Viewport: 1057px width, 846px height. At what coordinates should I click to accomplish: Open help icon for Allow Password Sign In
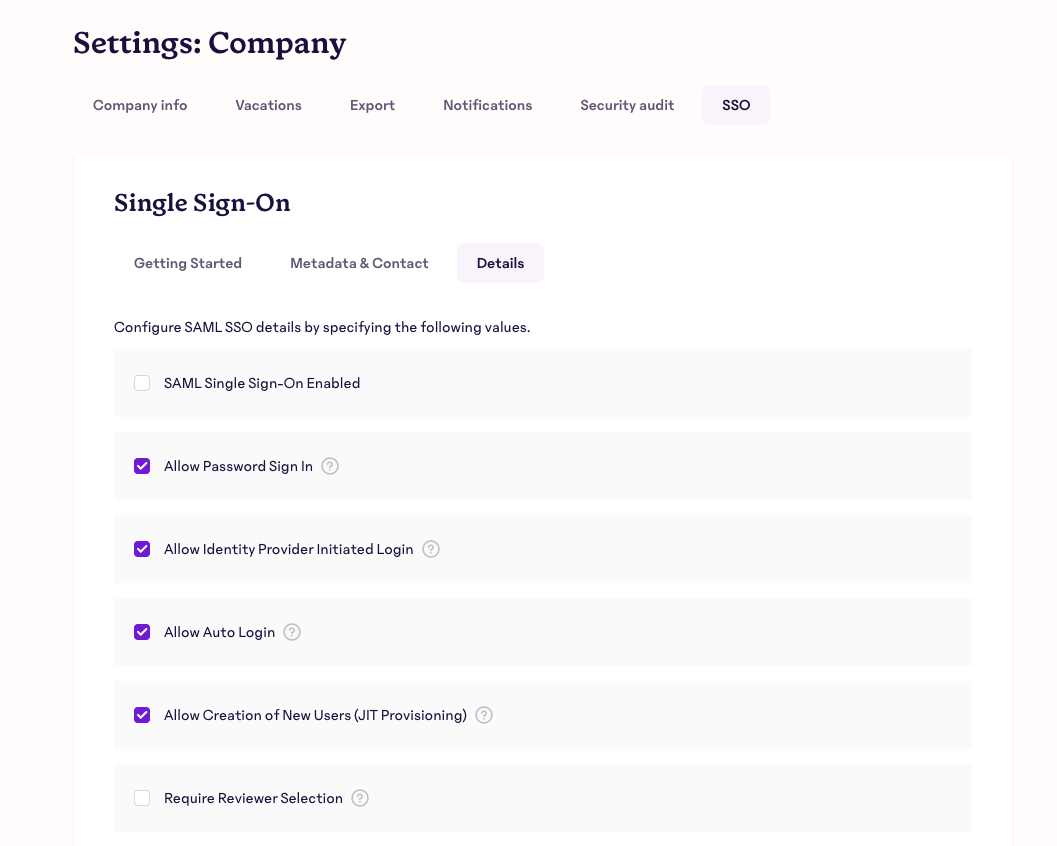[330, 466]
